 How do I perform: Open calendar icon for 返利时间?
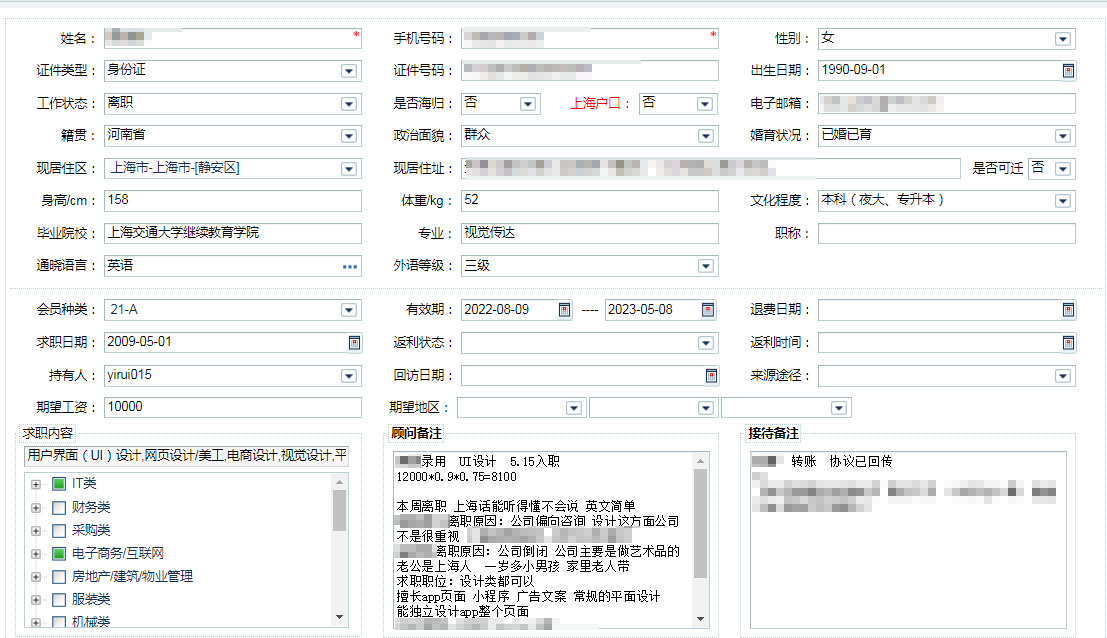point(1068,342)
